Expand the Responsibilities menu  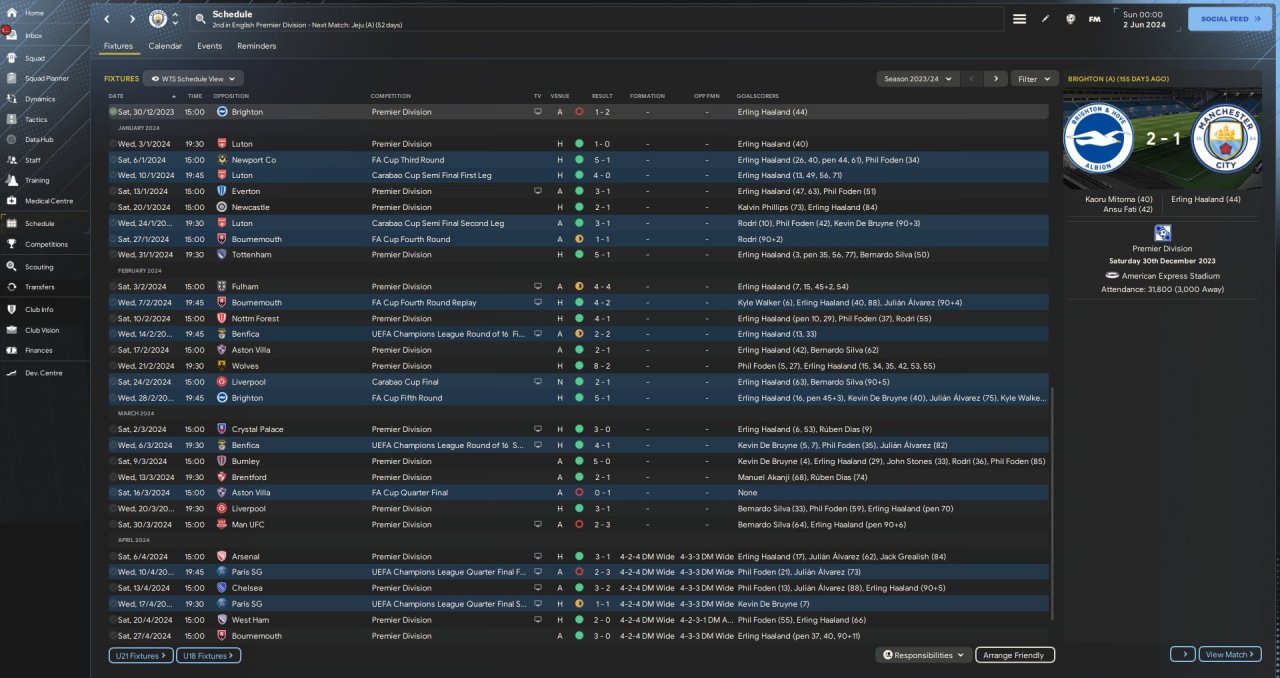pyautogui.click(x=924, y=655)
